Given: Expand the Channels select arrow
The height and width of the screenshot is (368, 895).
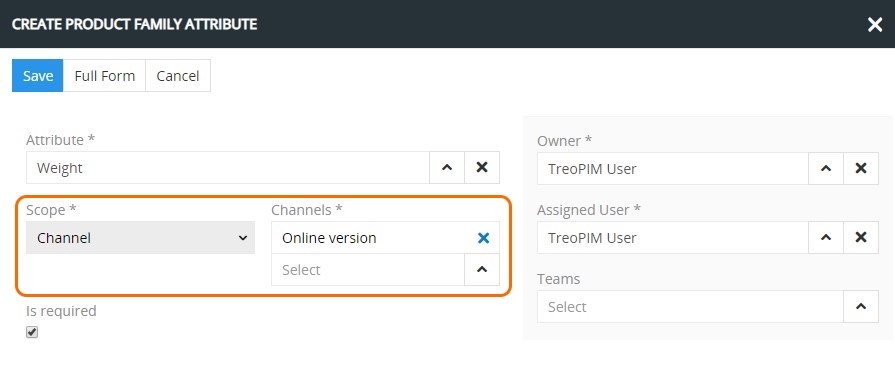Looking at the screenshot, I should (x=482, y=269).
